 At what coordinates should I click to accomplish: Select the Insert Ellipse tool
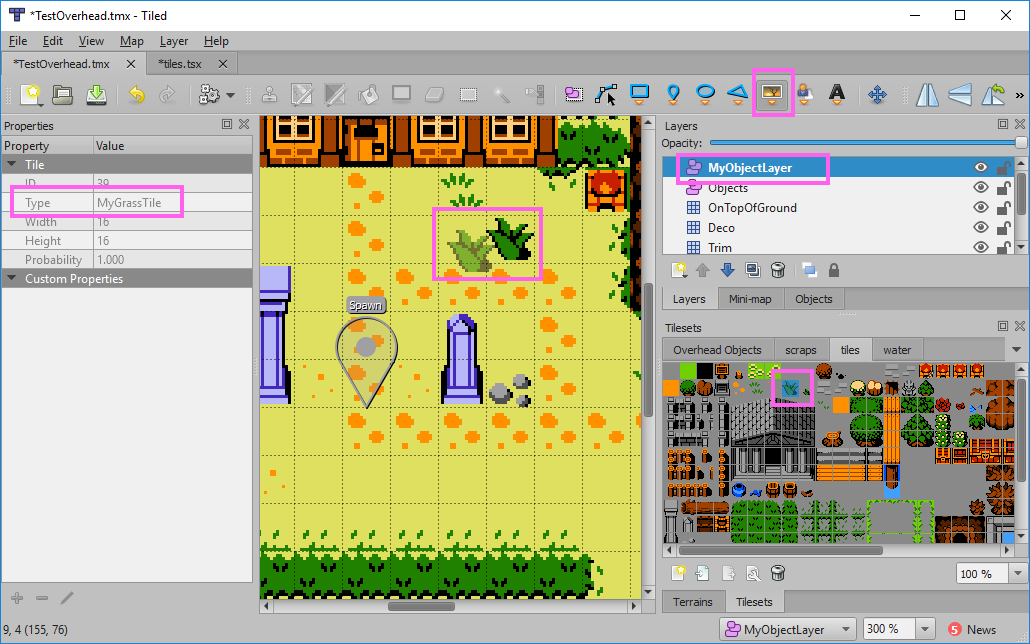point(705,93)
